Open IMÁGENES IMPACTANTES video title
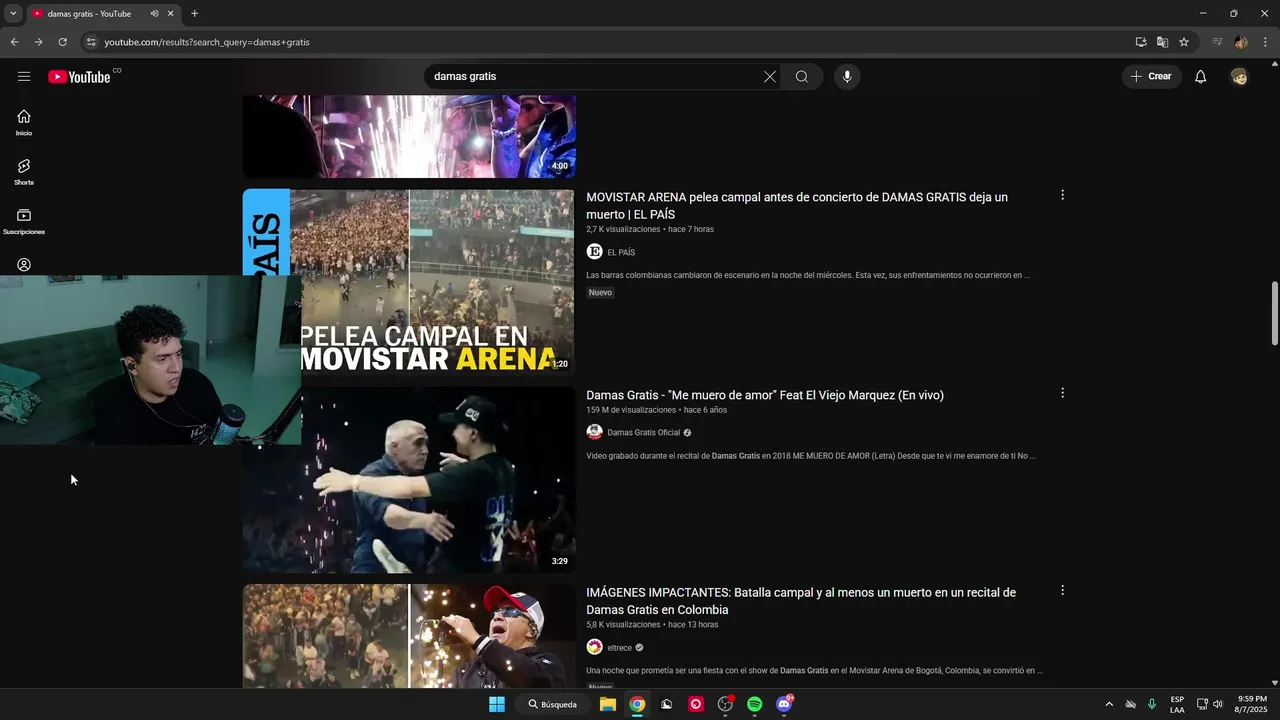The width and height of the screenshot is (1280, 720). pos(801,601)
